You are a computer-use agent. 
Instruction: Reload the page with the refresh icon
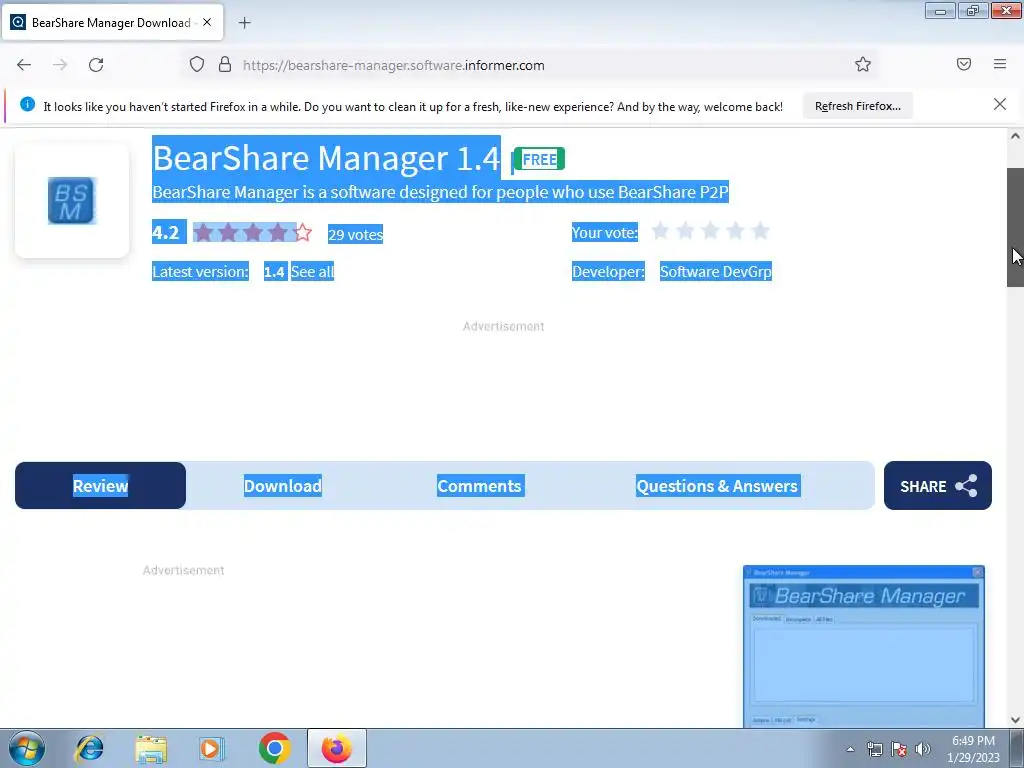96,65
